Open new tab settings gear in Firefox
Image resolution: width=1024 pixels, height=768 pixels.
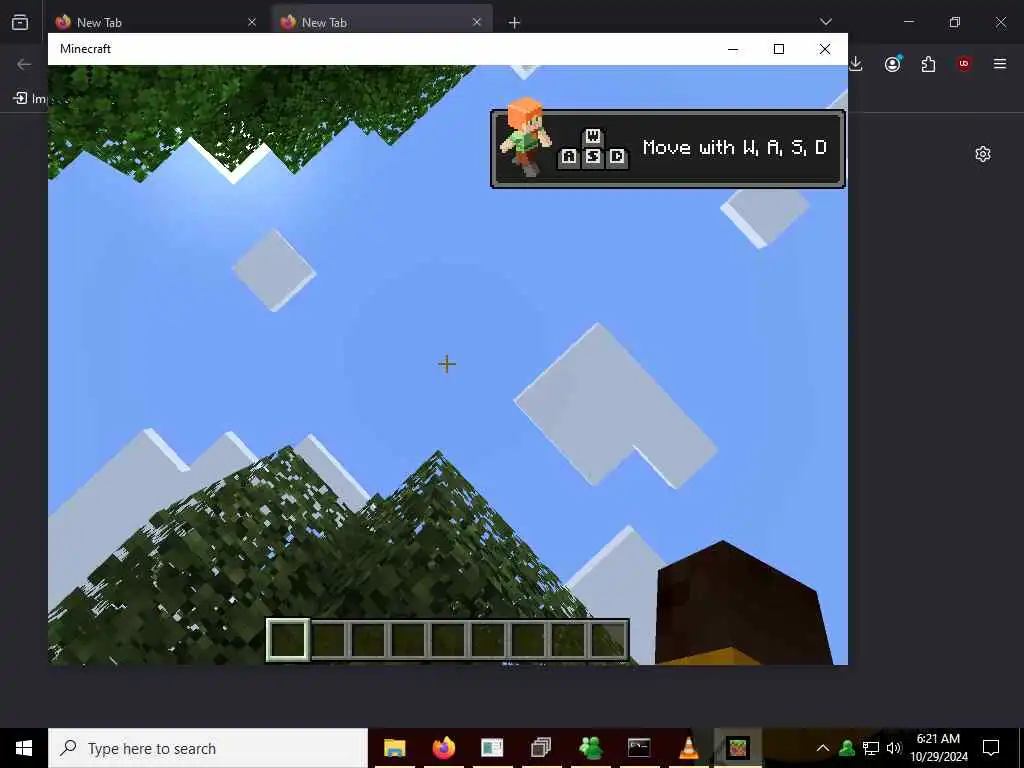pos(983,154)
